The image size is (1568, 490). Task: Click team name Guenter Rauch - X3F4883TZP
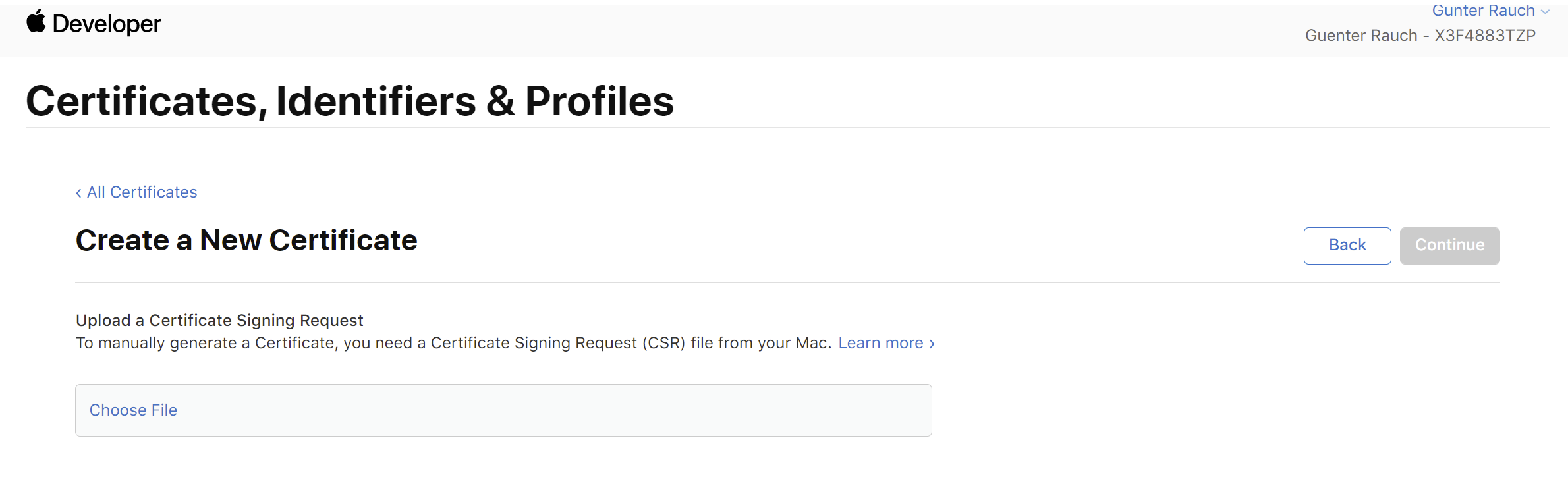tap(1420, 36)
